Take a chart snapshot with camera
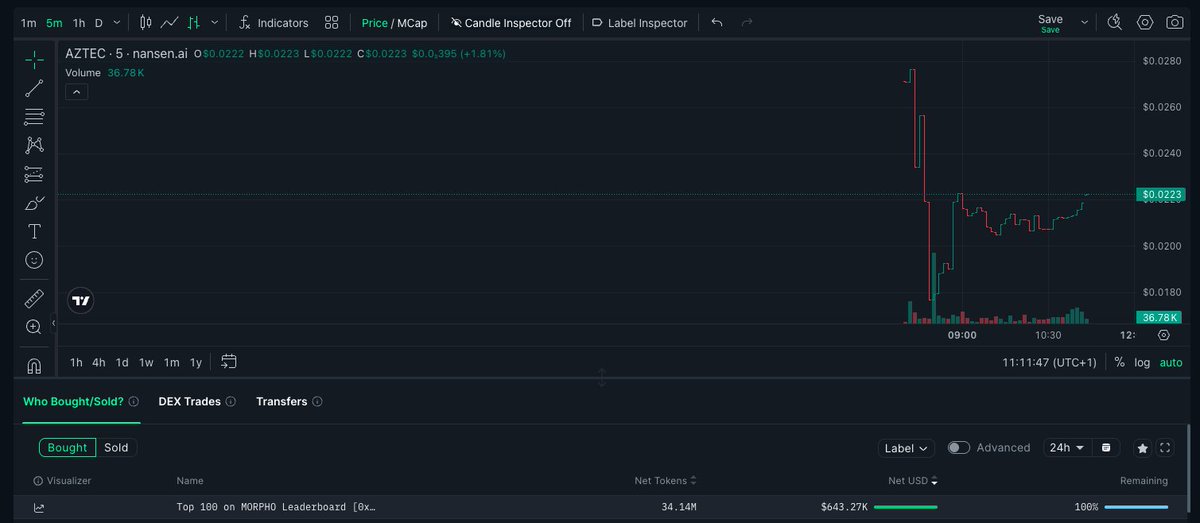 tap(1175, 22)
